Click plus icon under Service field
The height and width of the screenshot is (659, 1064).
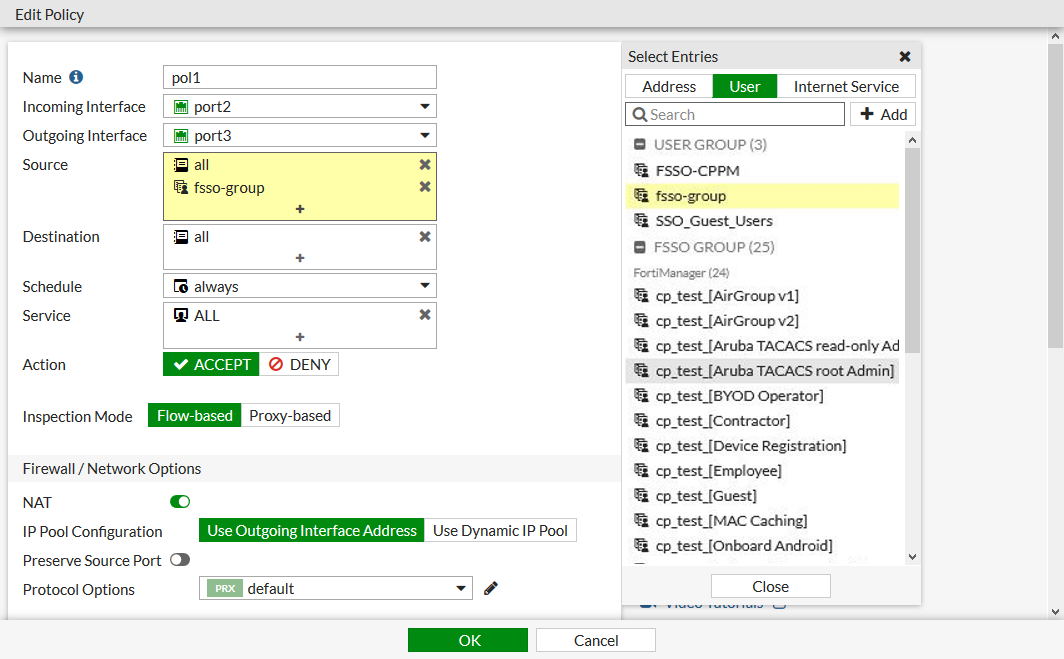(300, 337)
